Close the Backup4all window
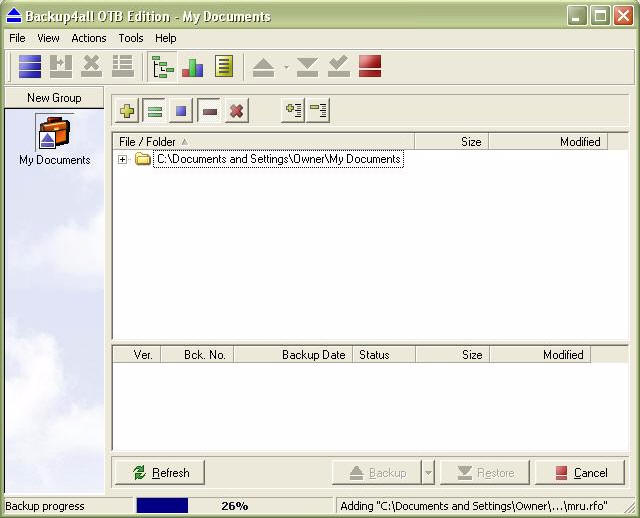The image size is (640, 518). pos(623,16)
